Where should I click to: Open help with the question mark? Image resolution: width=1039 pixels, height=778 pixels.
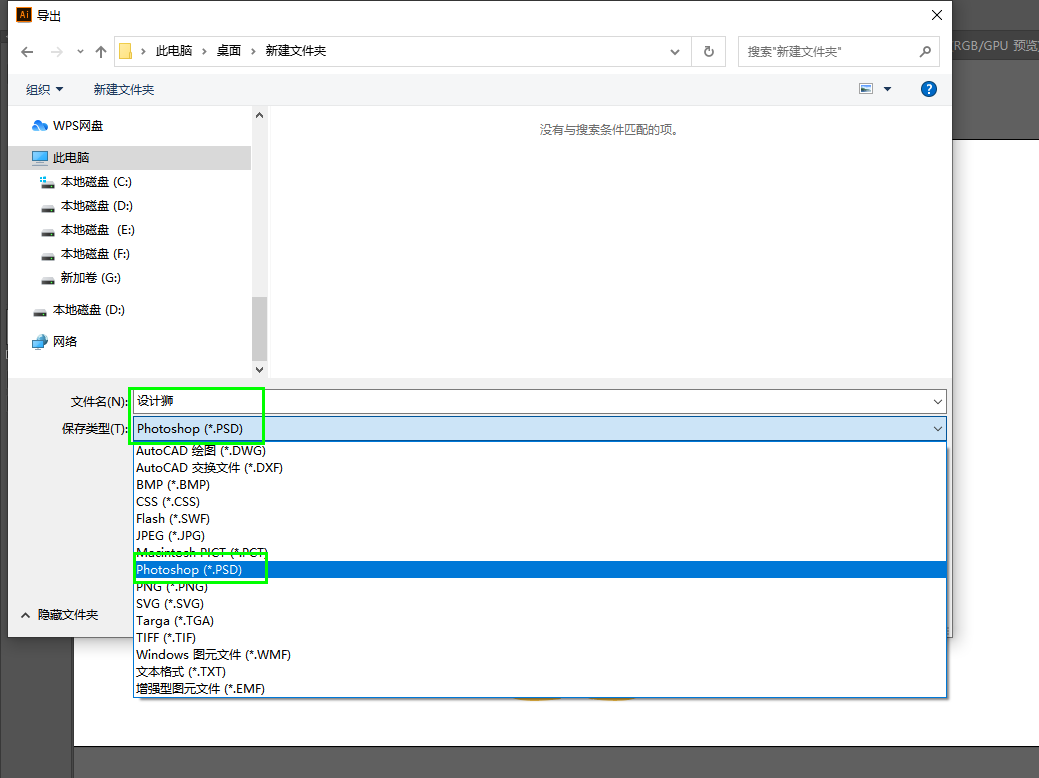point(929,89)
